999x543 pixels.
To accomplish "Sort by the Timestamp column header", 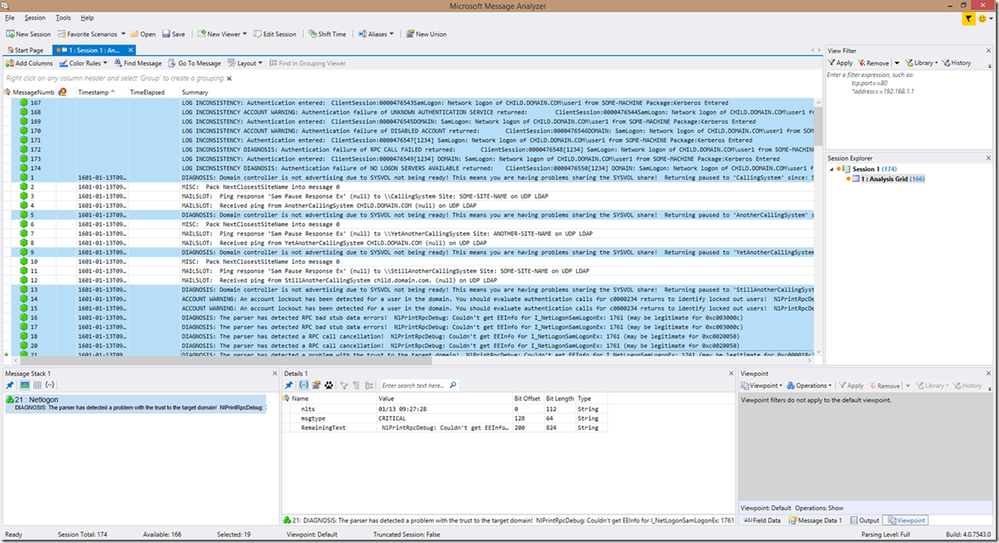I will coord(96,92).
